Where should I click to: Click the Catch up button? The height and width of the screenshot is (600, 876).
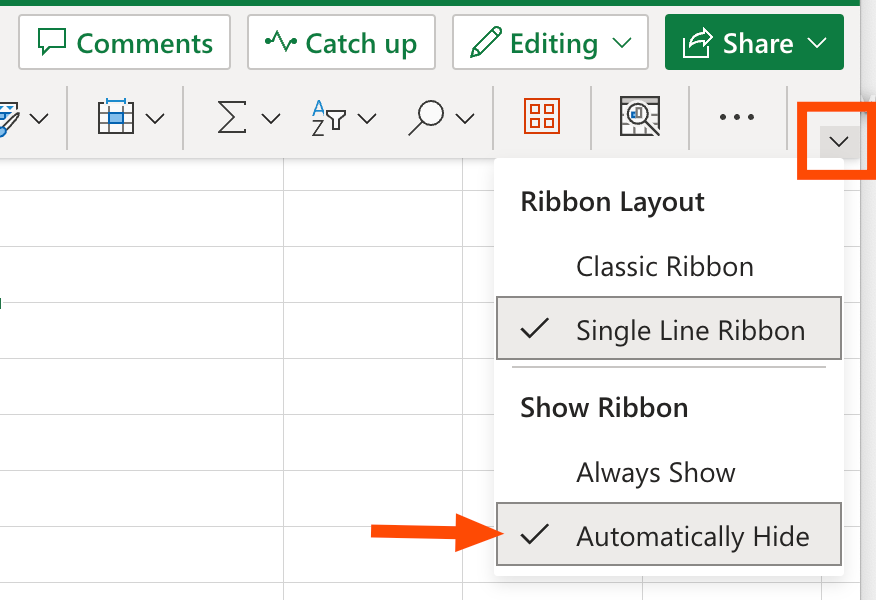click(x=341, y=42)
